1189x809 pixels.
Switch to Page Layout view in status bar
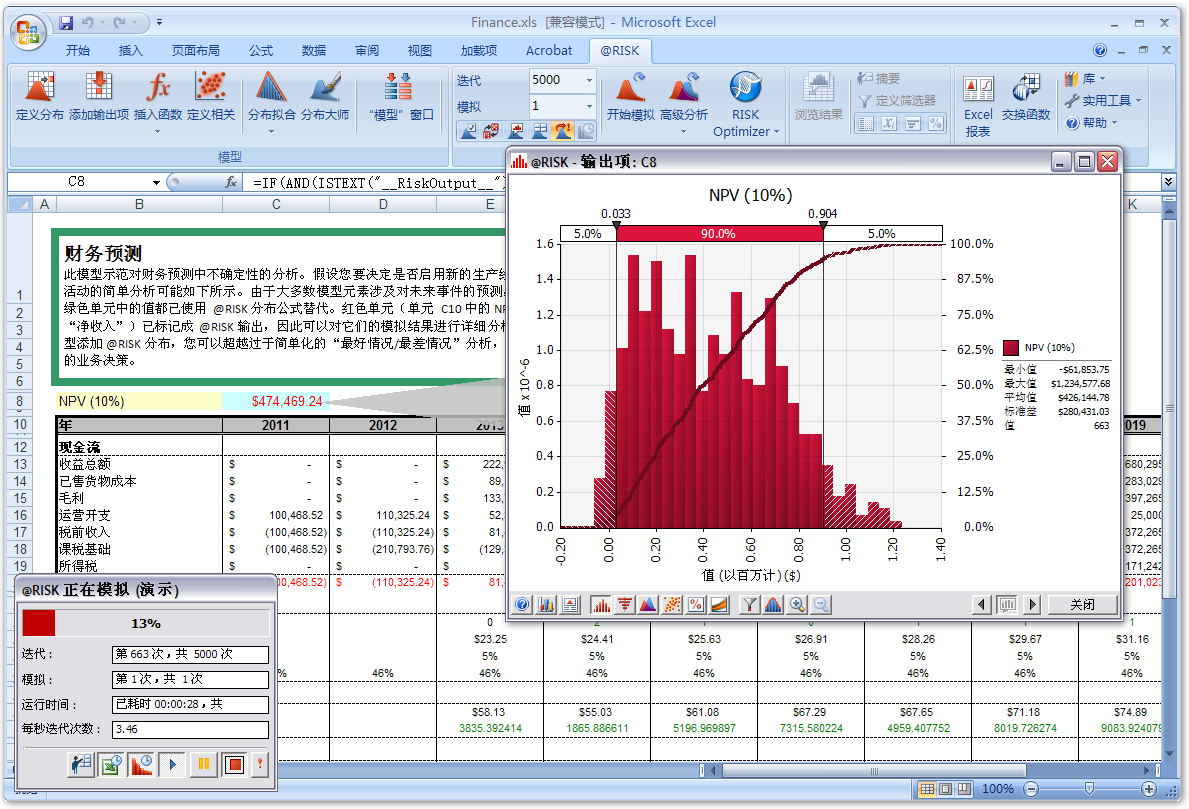pyautogui.click(x=946, y=789)
